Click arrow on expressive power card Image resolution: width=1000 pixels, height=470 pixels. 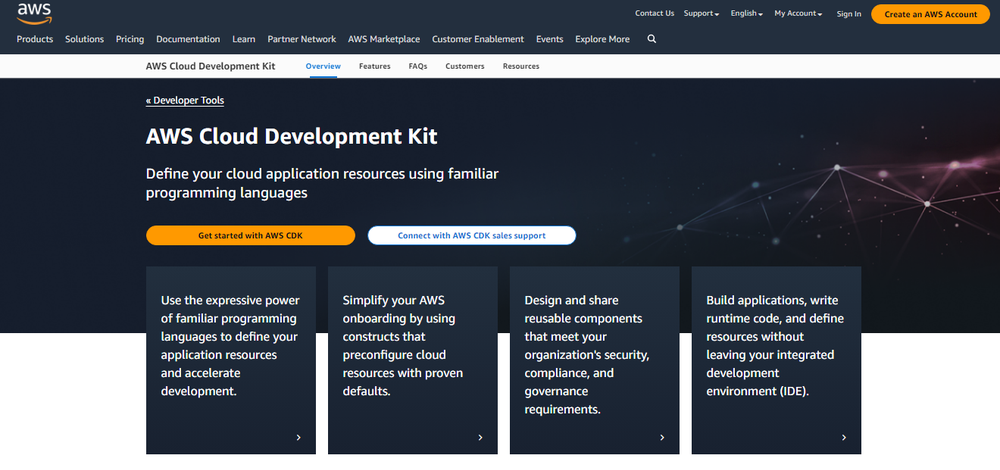click(x=298, y=437)
